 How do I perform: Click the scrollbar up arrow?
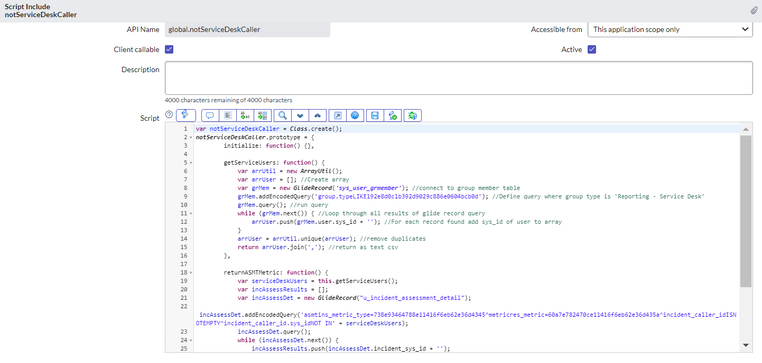coord(745,129)
